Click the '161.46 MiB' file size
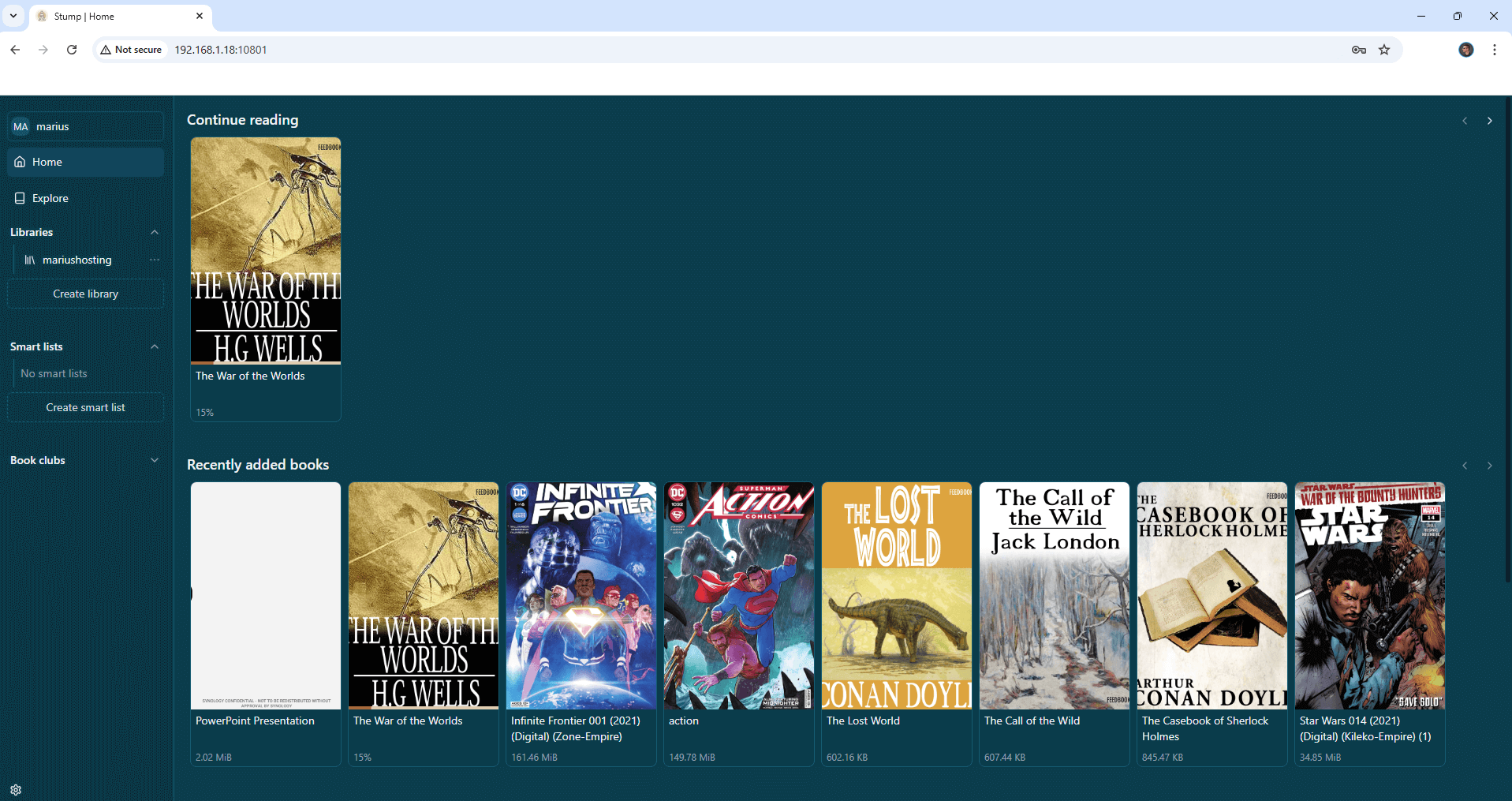1512x801 pixels. [534, 758]
